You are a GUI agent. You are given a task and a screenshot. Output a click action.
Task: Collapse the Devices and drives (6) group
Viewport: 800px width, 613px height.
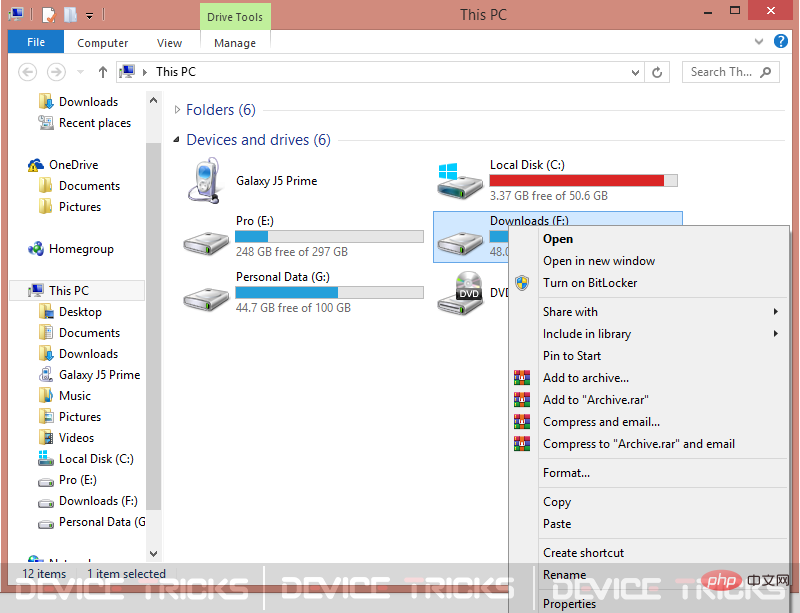point(177,139)
